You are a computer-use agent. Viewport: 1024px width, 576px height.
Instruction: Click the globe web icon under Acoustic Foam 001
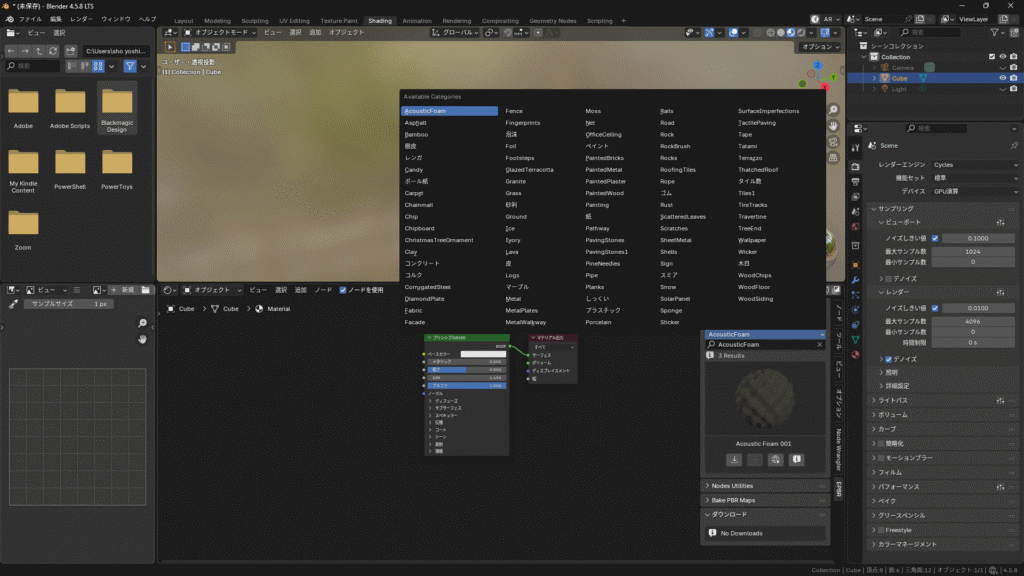pyautogui.click(x=776, y=460)
